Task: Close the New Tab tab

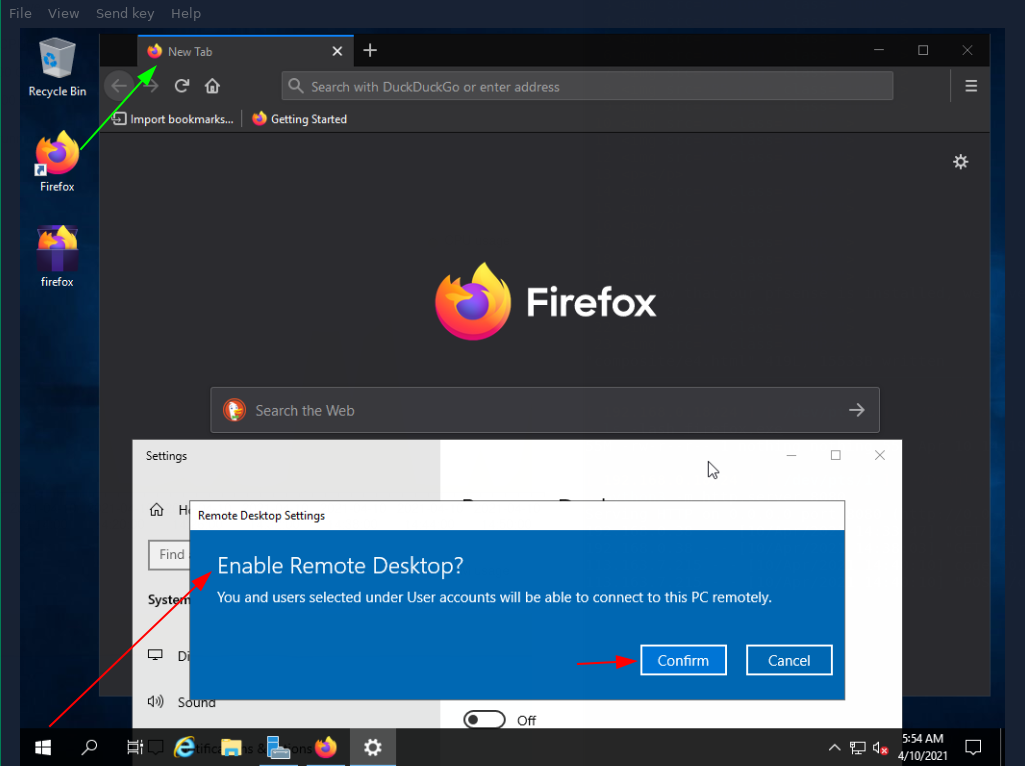Action: point(337,51)
